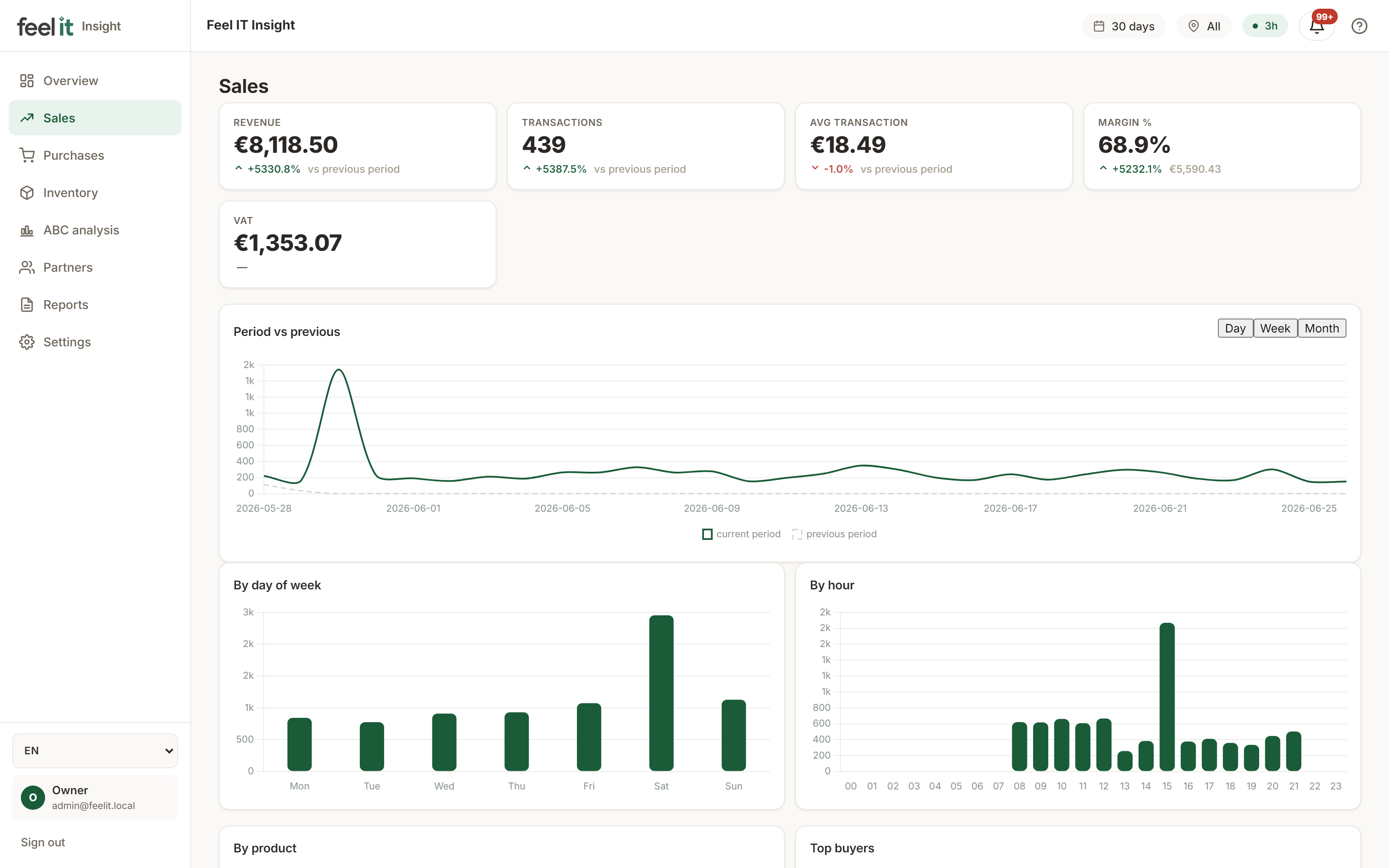Switch chart grouping to Day
The image size is (1389, 868).
1235,329
